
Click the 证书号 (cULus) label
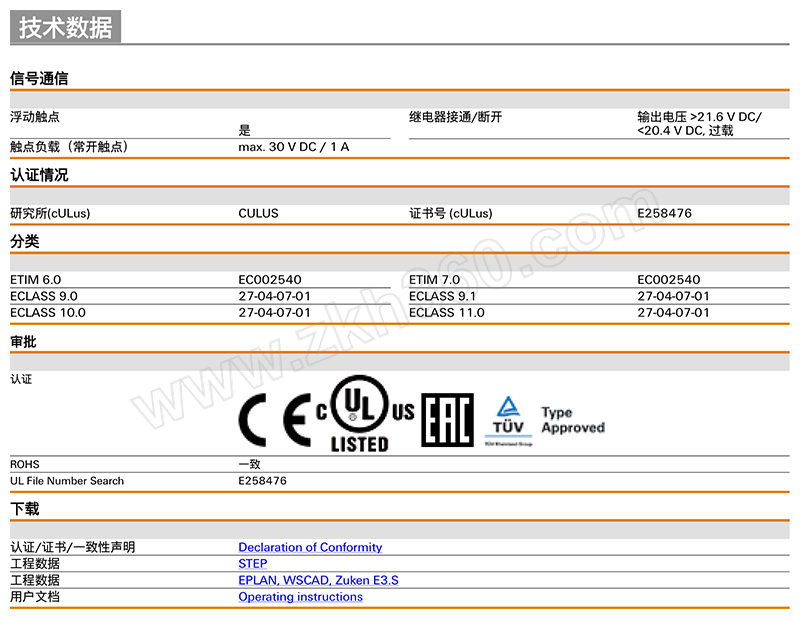[451, 213]
